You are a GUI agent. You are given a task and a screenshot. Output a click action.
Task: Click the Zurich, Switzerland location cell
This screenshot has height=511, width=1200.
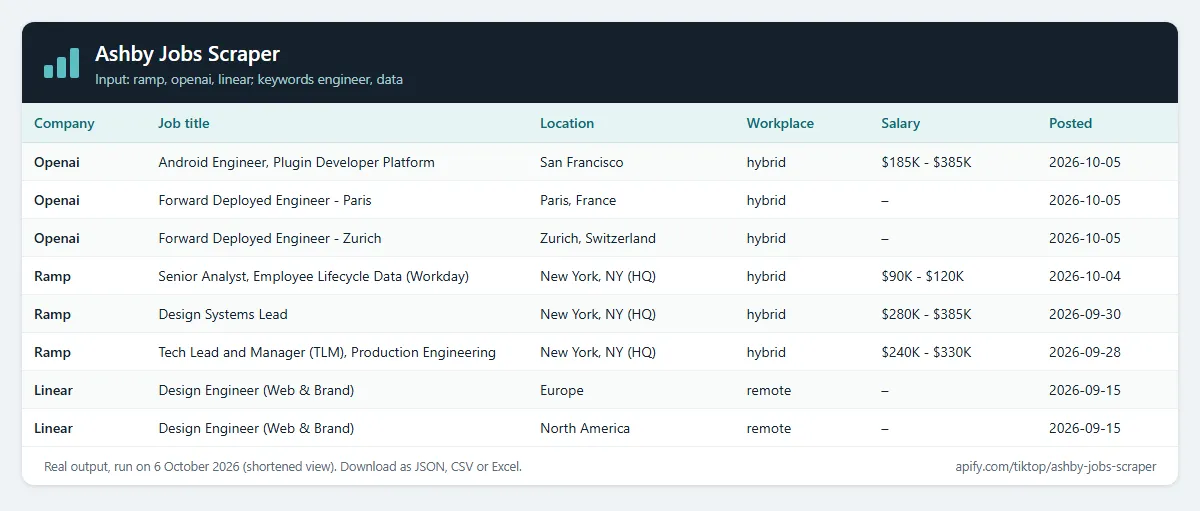pos(598,238)
